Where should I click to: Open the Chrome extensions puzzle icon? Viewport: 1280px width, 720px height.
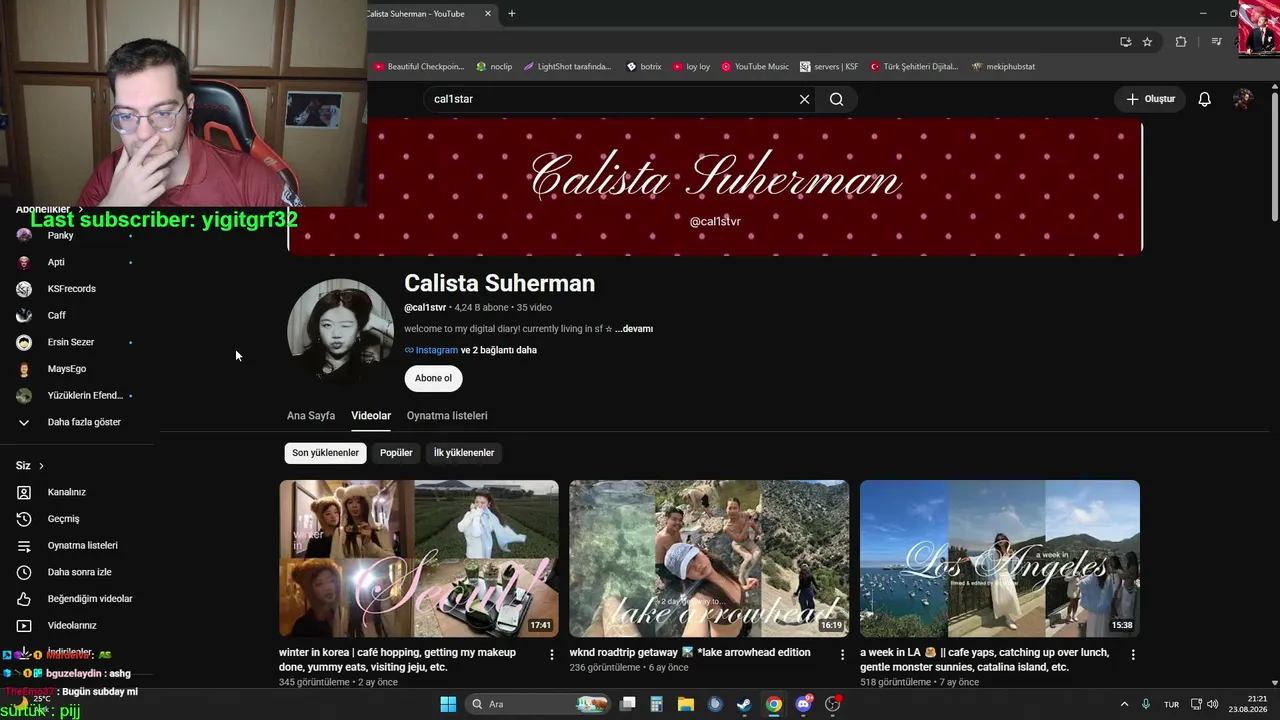tap(1181, 42)
